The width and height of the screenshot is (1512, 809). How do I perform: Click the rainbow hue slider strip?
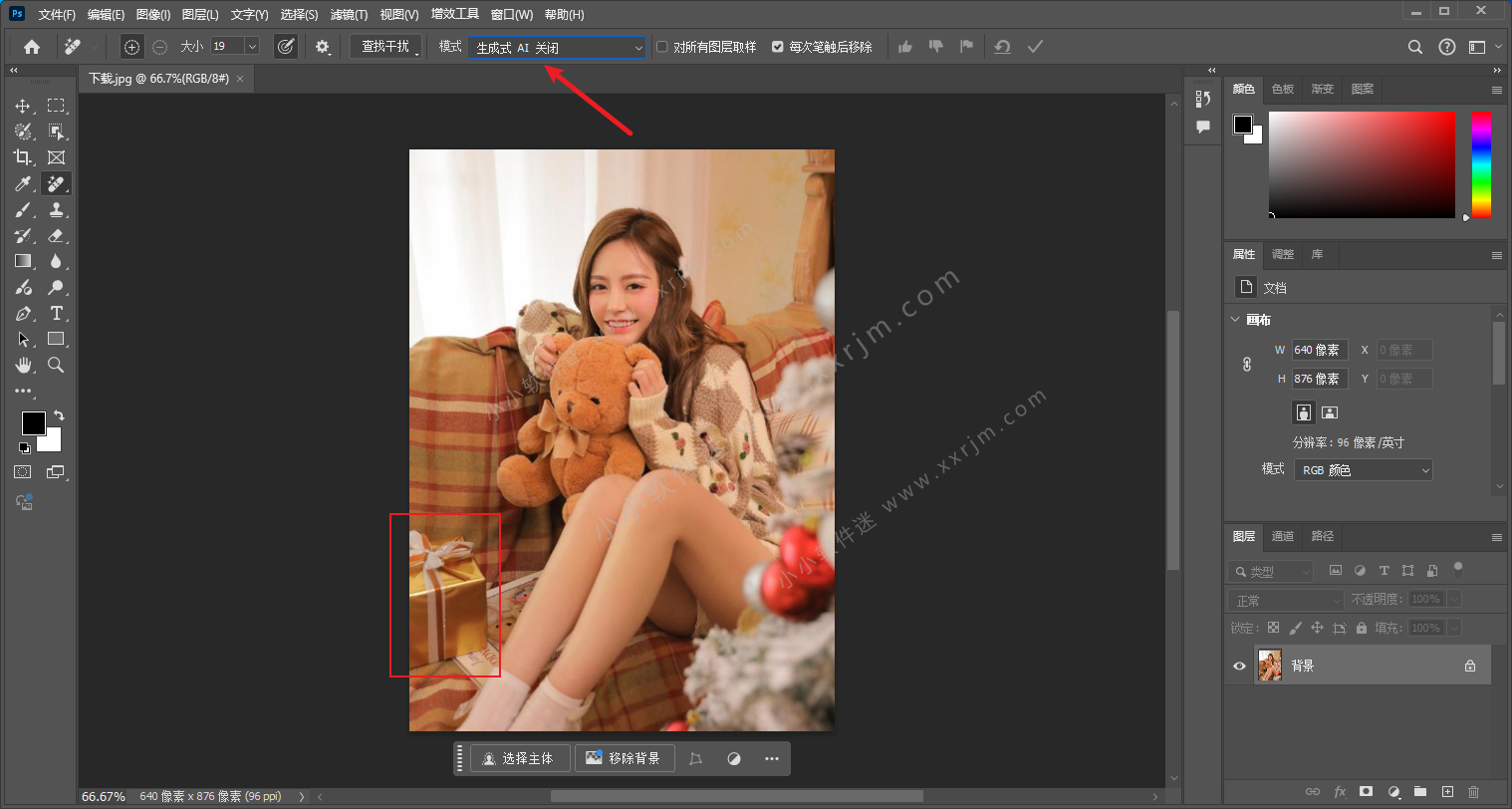click(x=1481, y=164)
